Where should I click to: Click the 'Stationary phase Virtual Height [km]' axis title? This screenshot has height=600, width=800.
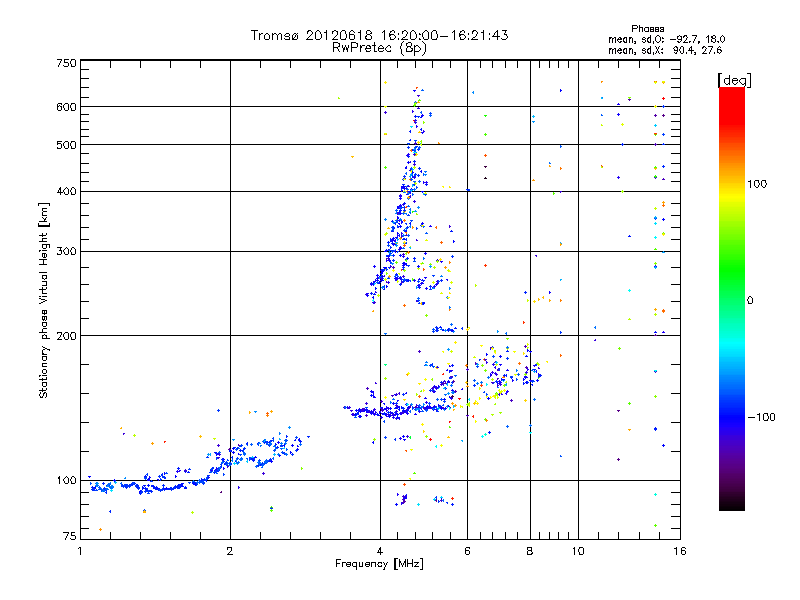43,301
